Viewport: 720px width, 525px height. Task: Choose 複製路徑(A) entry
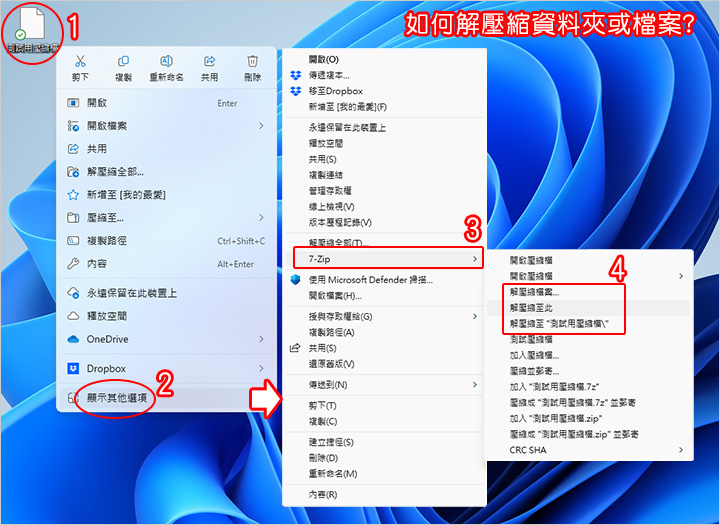coord(332,332)
